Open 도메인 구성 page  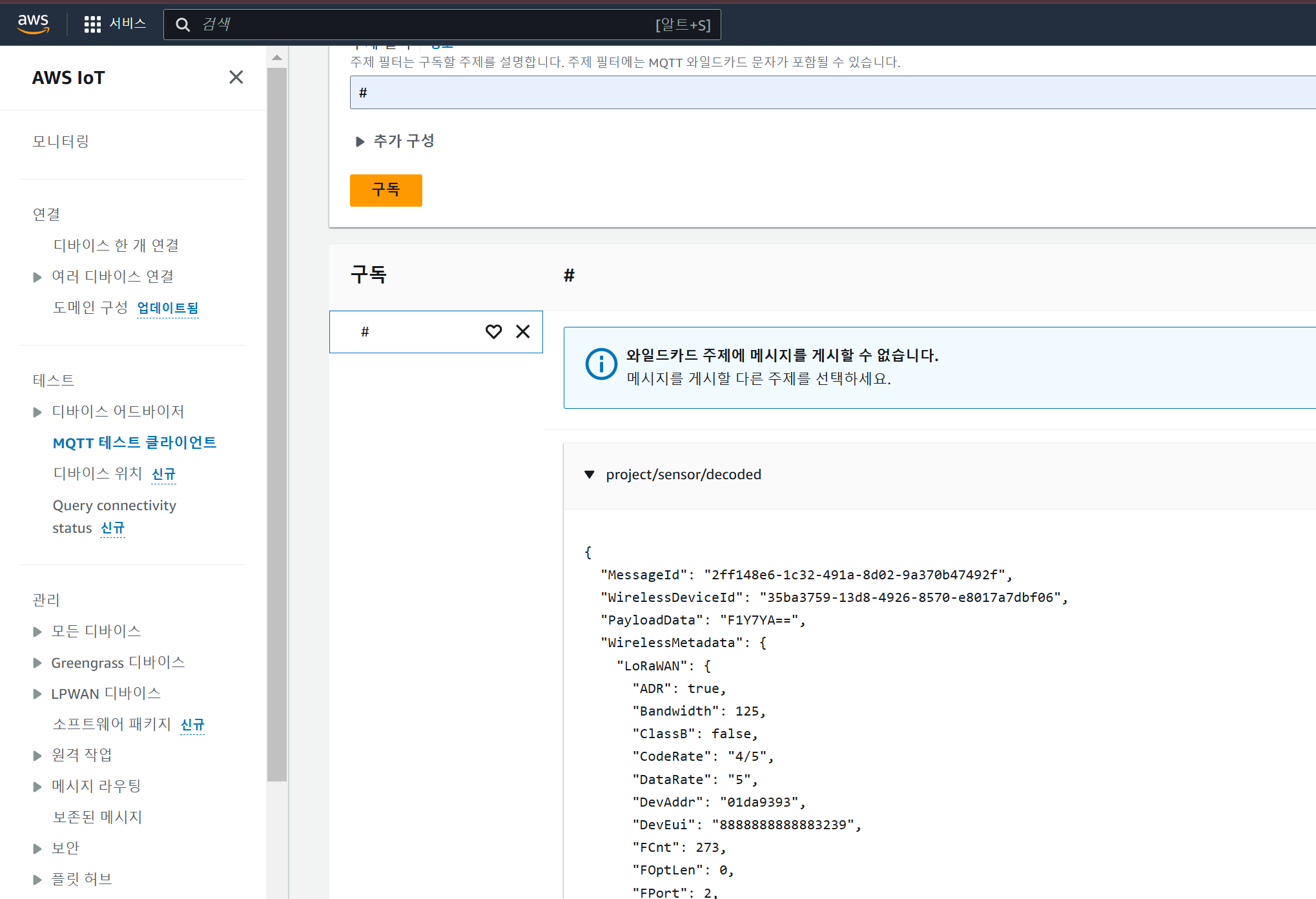pyautogui.click(x=90, y=307)
